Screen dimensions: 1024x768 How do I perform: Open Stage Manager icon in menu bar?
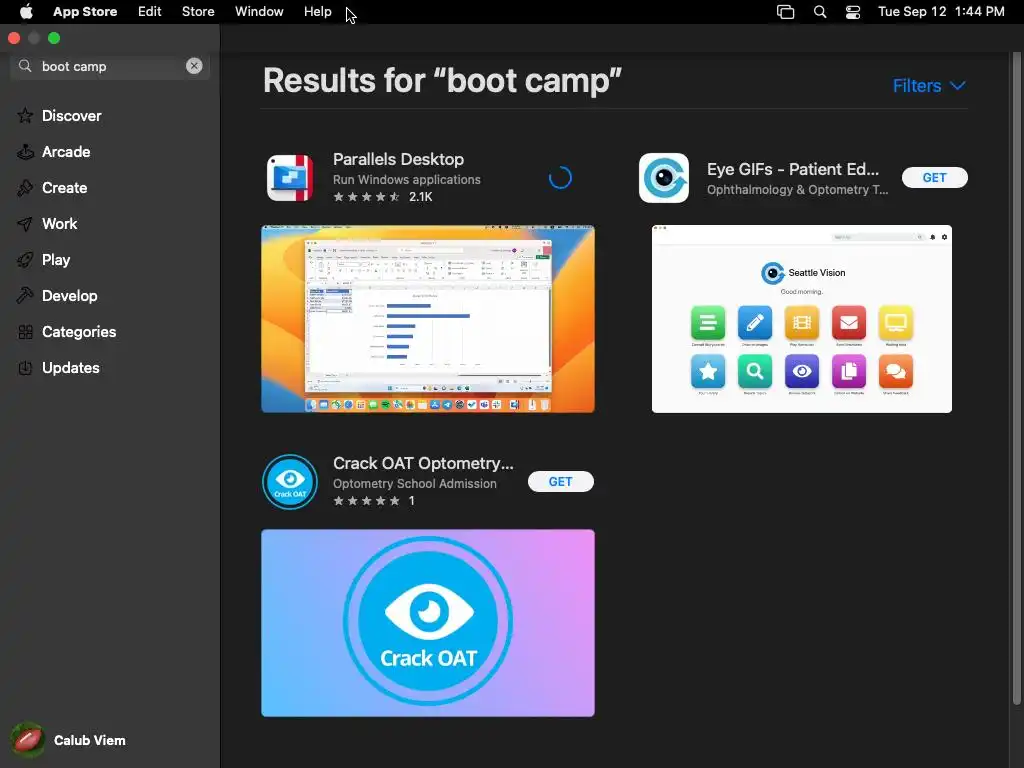coord(785,12)
